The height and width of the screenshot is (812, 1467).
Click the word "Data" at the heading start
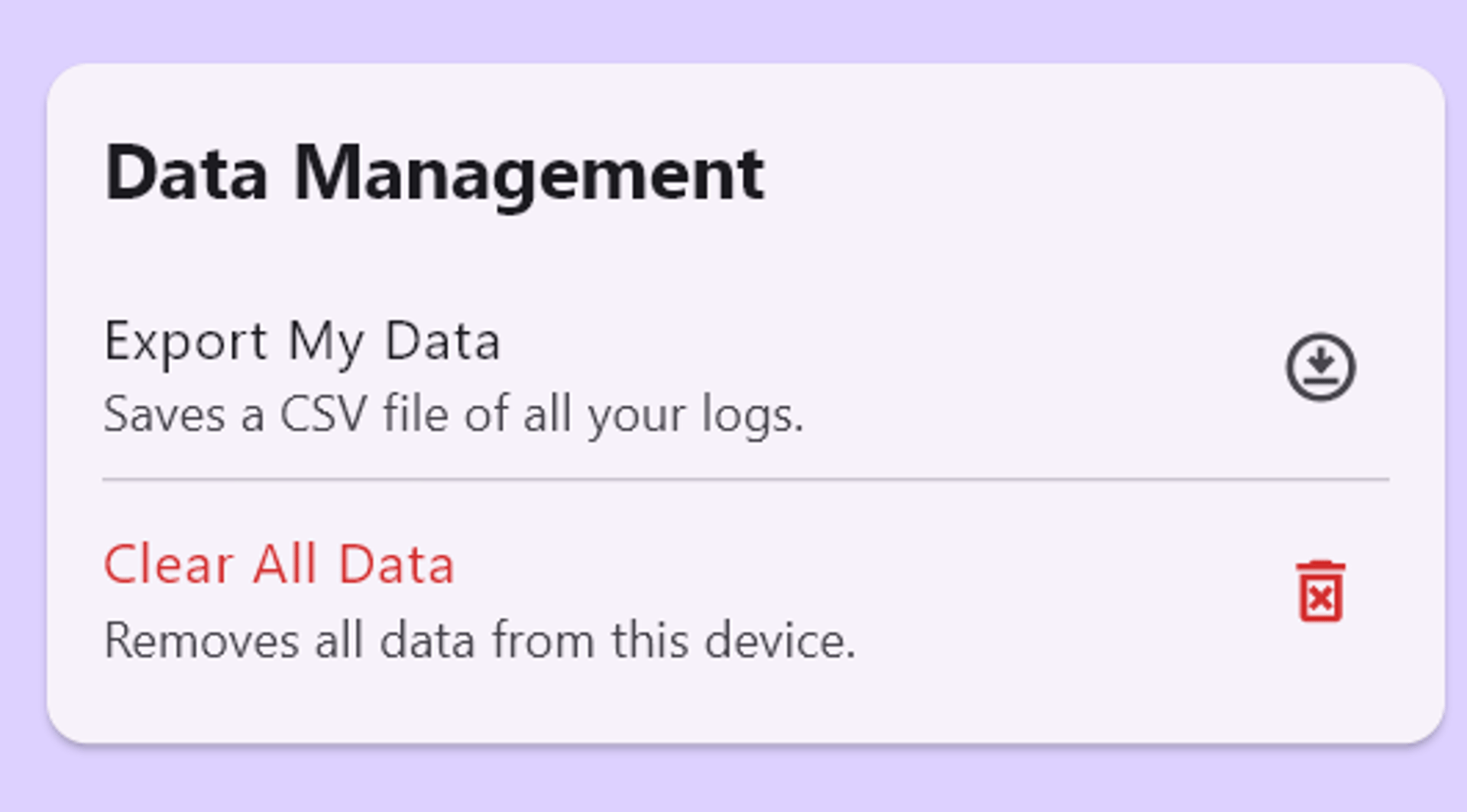pyautogui.click(x=186, y=174)
